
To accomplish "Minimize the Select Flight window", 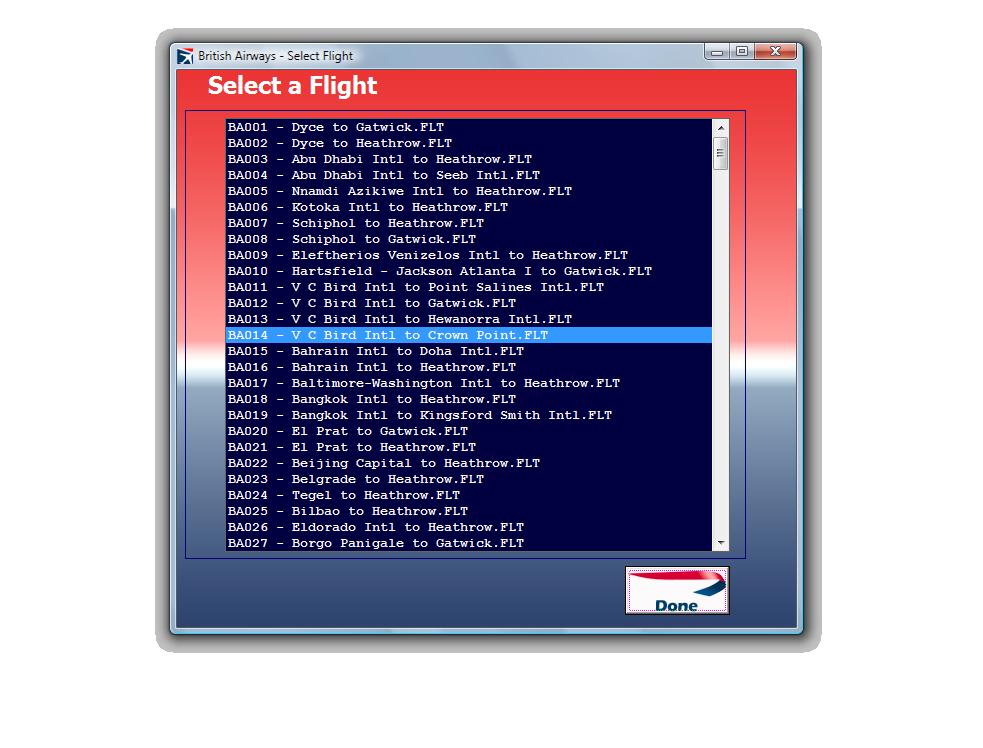I will coord(717,51).
